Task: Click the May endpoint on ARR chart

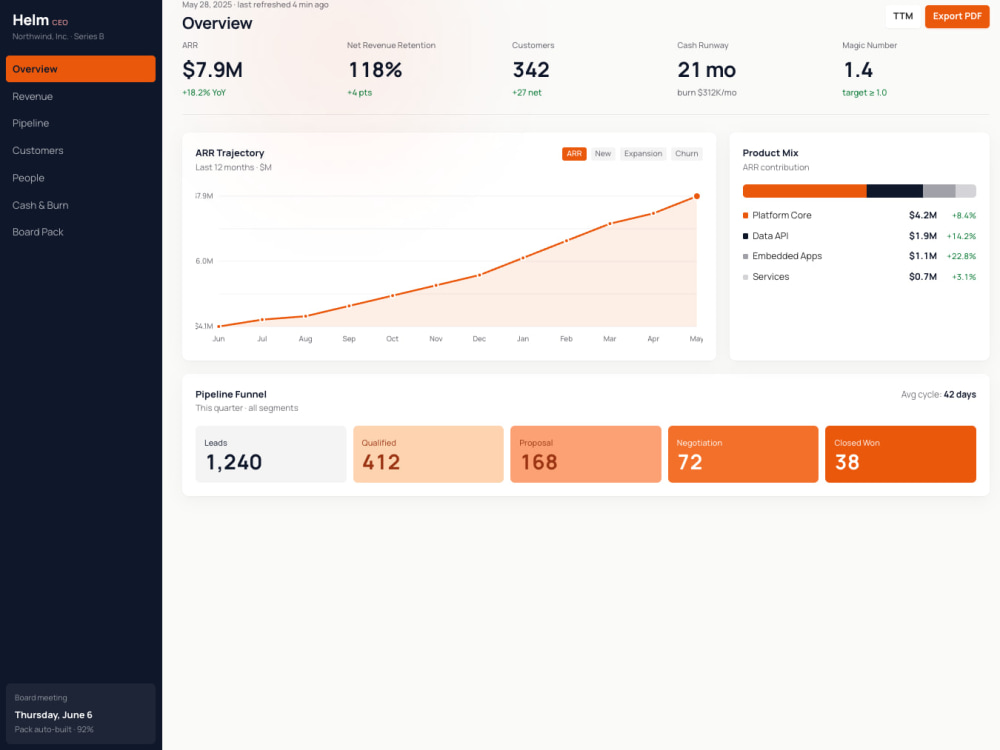Action: 696,196
